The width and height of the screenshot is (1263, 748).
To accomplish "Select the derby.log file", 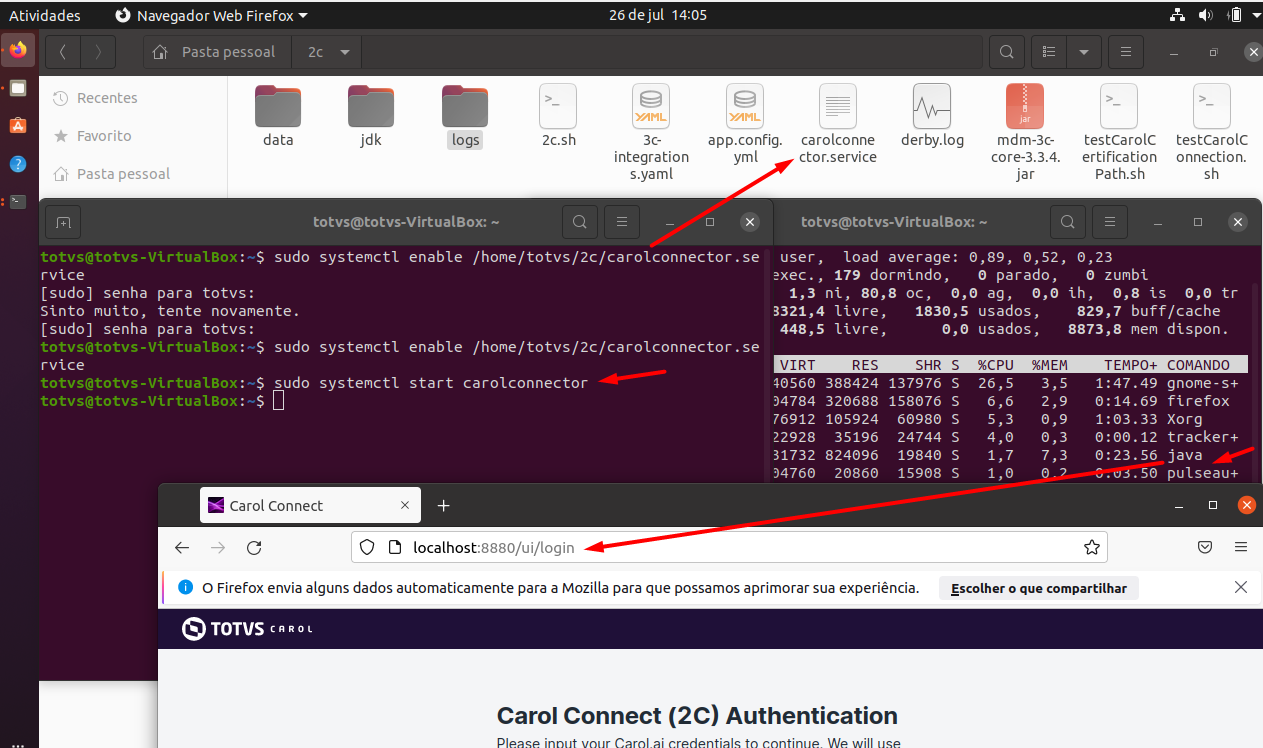I will pyautogui.click(x=932, y=116).
